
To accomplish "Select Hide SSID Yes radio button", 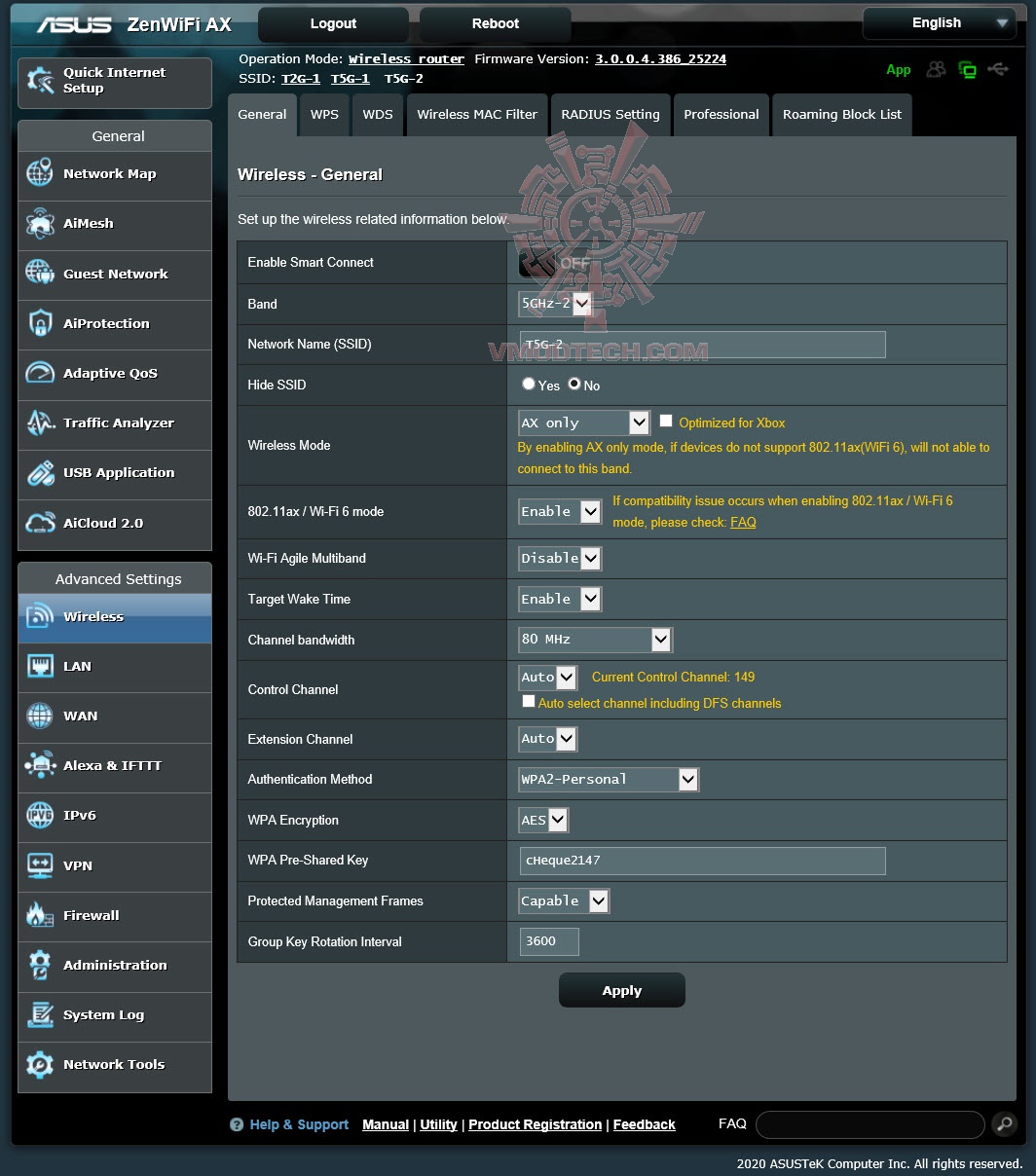I will pos(528,384).
